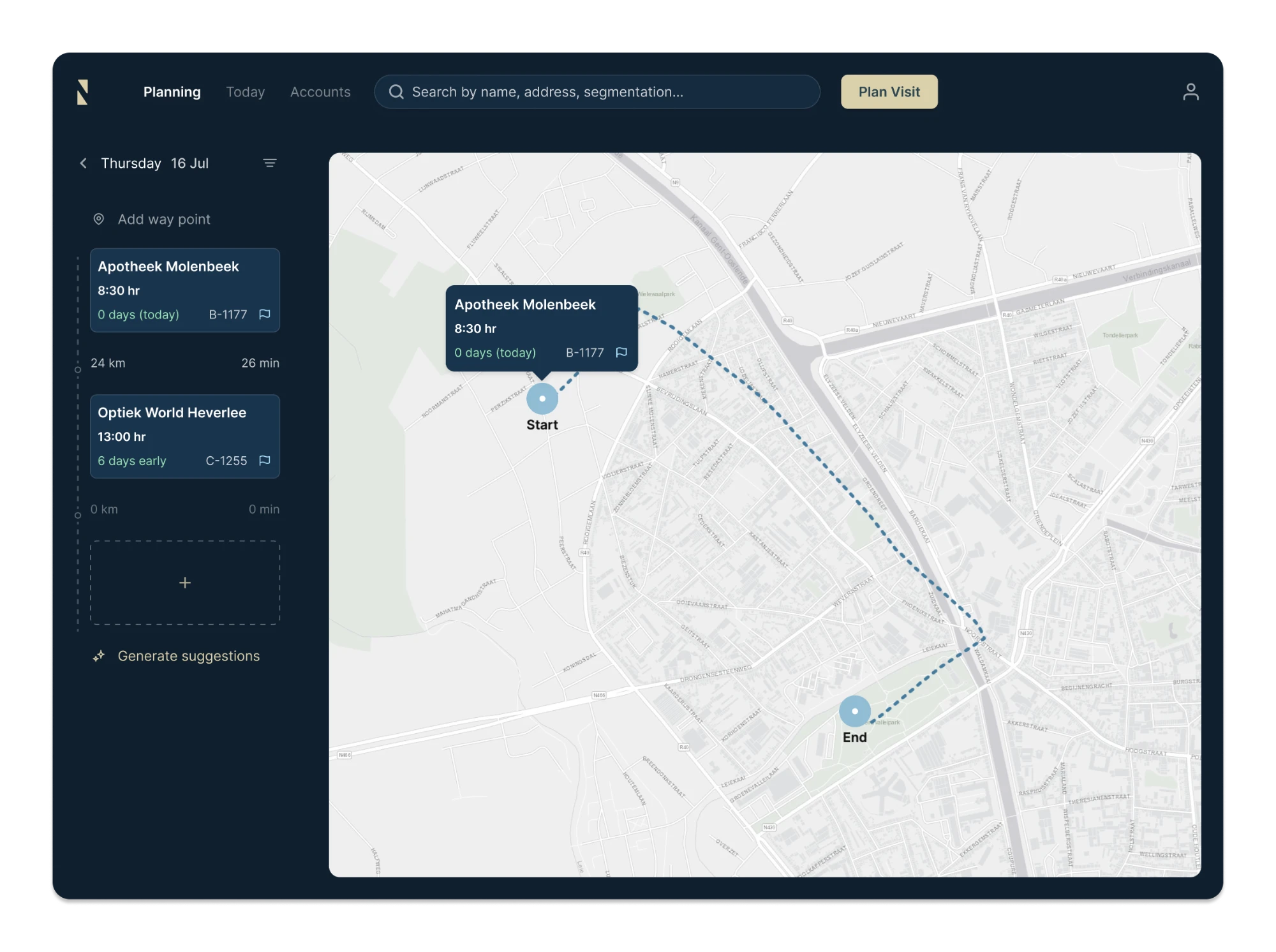The width and height of the screenshot is (1276, 952).
Task: Focus the search by name, address field
Action: point(597,92)
